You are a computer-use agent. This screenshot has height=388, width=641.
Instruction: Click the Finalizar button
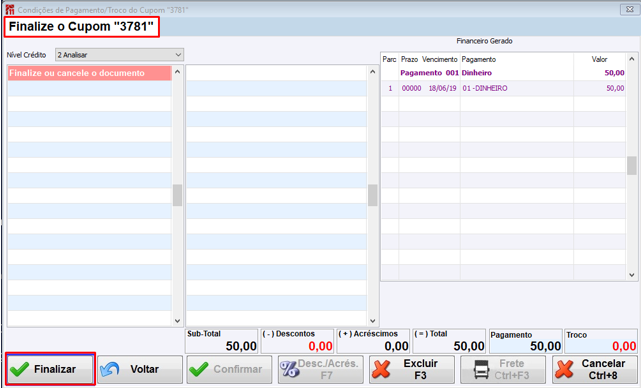pos(50,369)
